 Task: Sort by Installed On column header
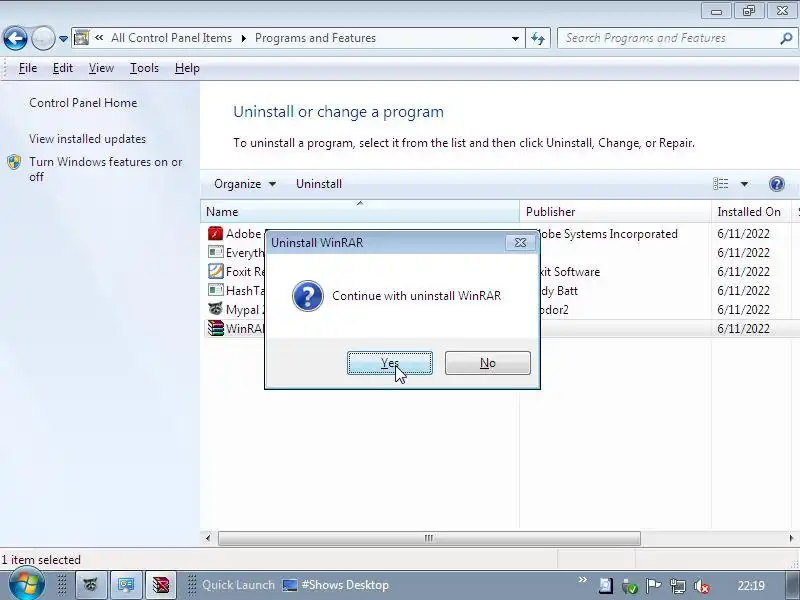(x=752, y=212)
